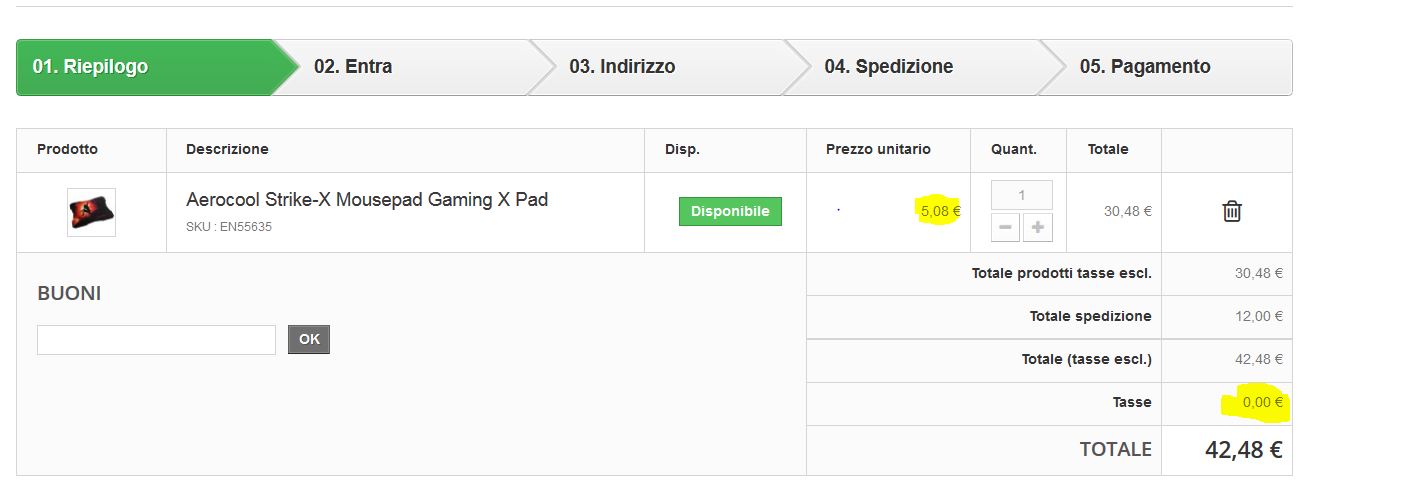
Task: Click the quantity input field
Action: [x=1021, y=195]
